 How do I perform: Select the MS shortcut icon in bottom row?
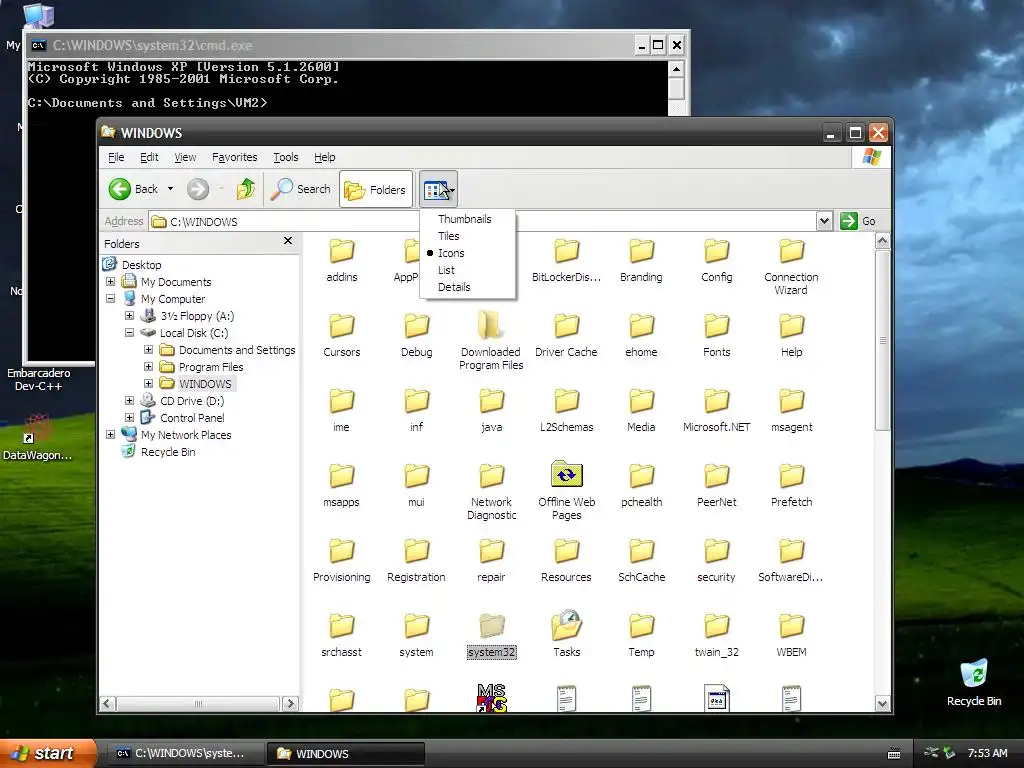coord(491,697)
